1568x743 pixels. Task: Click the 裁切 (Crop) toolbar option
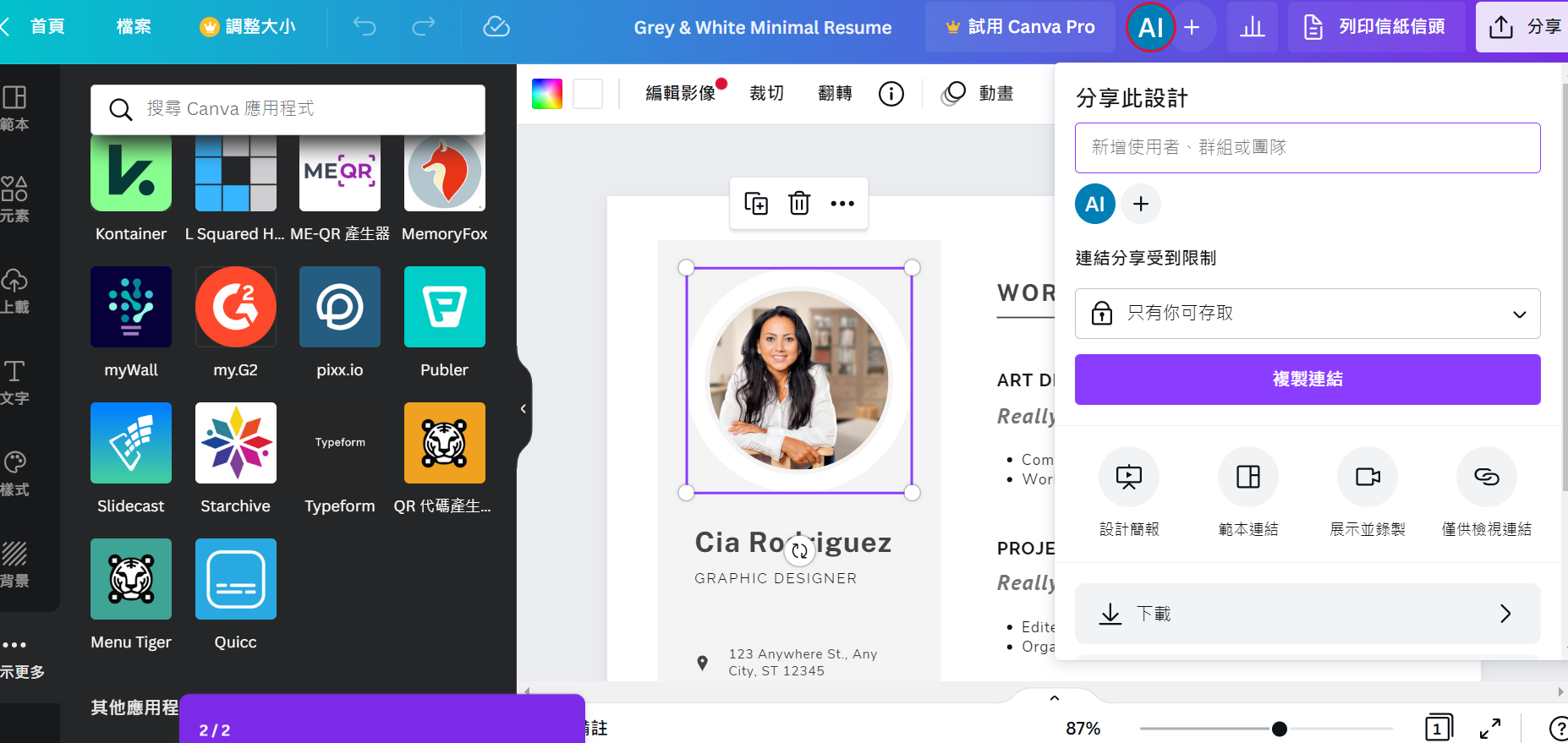(x=766, y=93)
